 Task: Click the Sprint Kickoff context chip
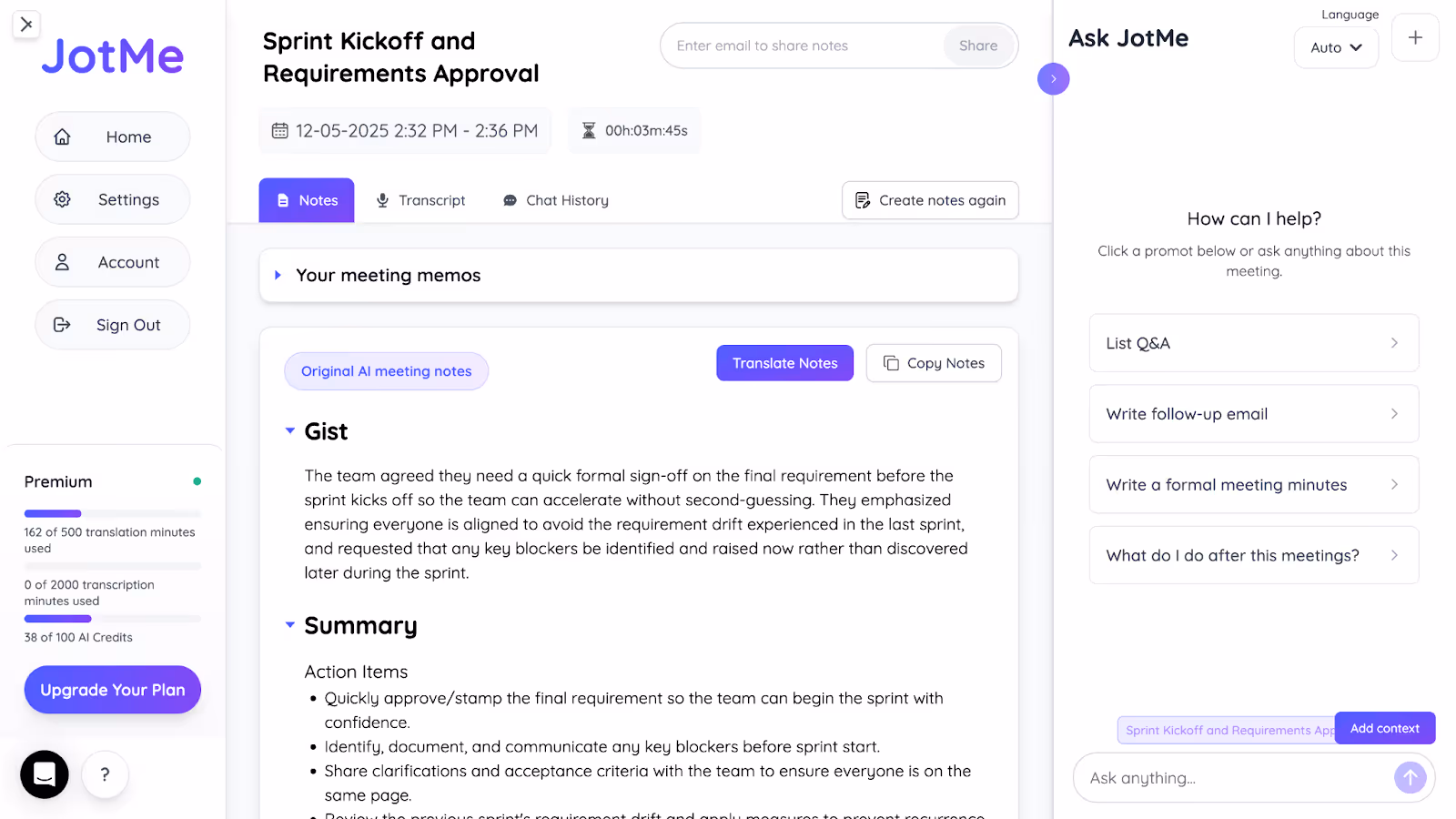click(1227, 730)
